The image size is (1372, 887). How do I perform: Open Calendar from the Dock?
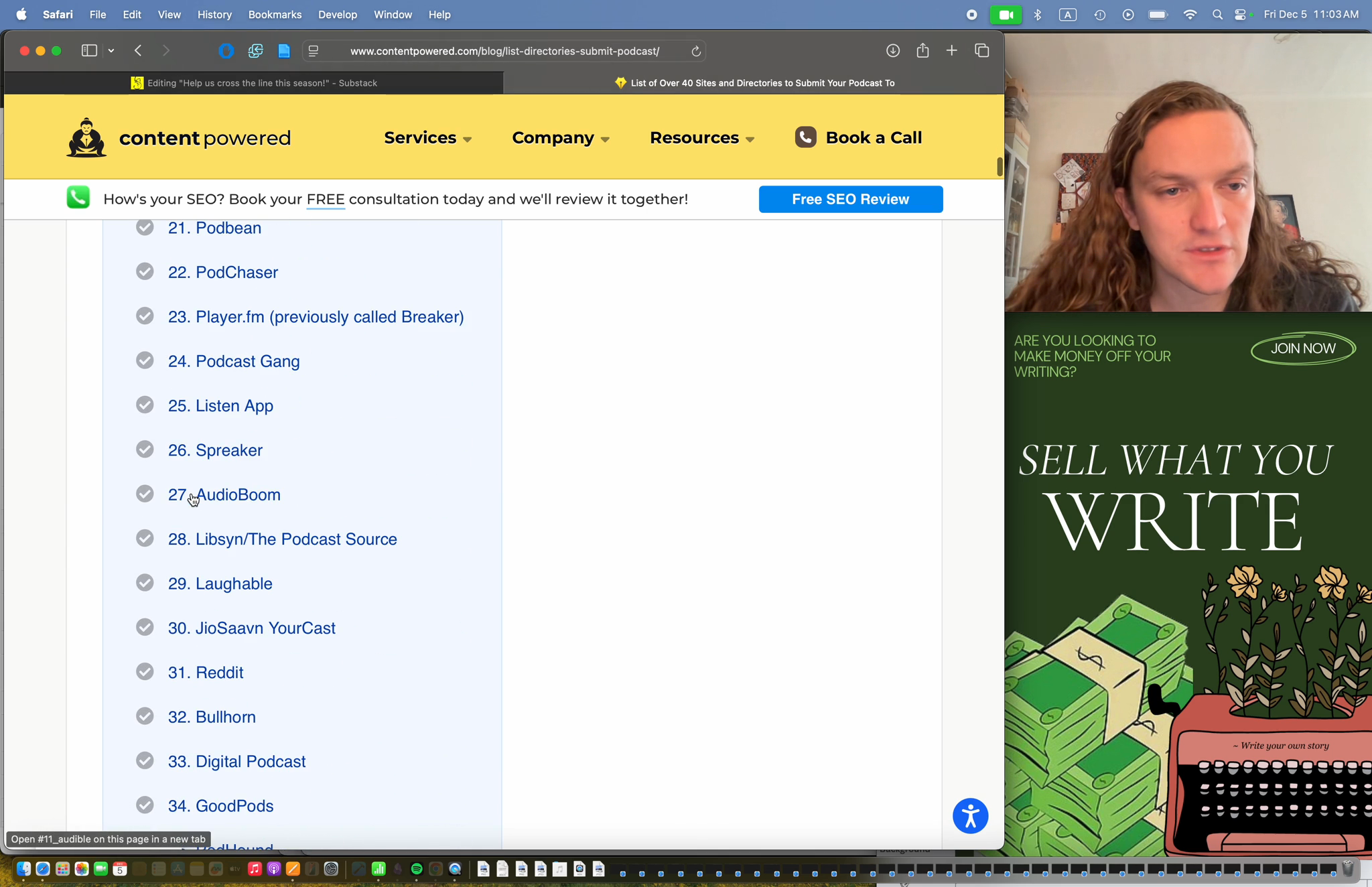point(120,869)
